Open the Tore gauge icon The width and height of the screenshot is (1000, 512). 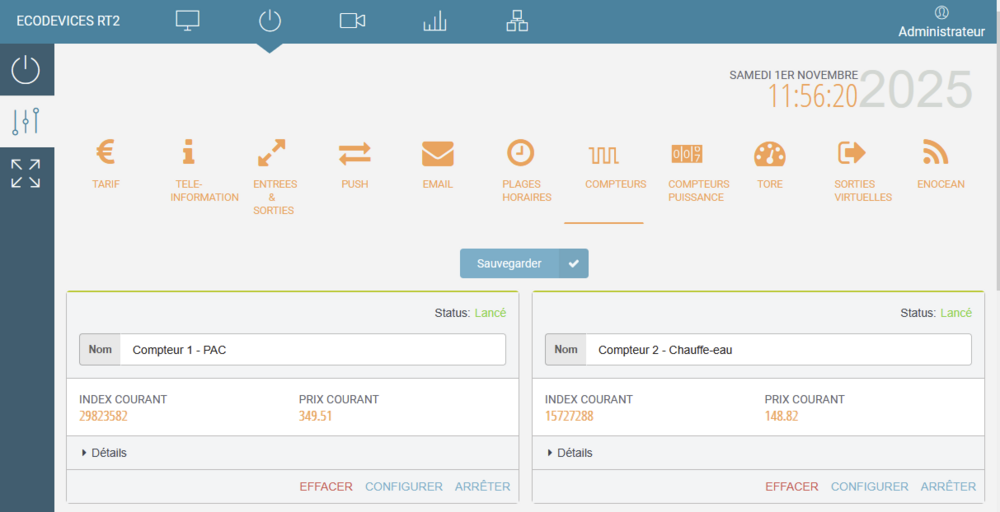(x=769, y=153)
